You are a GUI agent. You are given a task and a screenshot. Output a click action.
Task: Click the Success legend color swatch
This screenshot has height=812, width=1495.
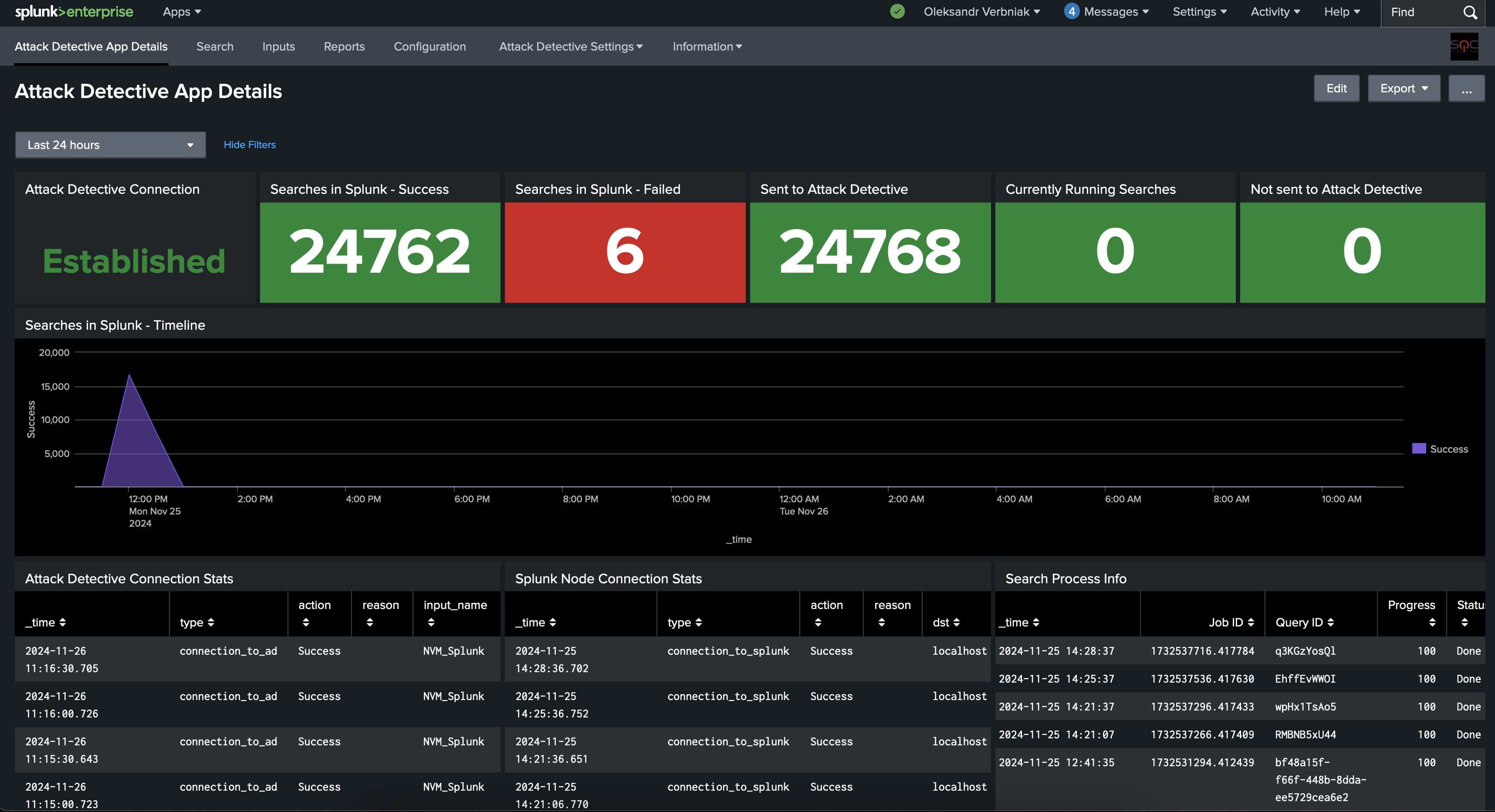point(1418,449)
